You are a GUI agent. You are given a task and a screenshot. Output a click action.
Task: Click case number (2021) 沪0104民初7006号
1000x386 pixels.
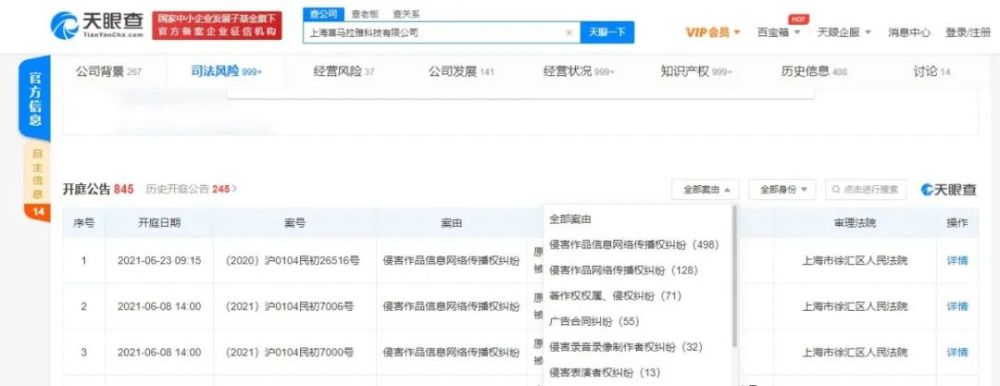290,306
